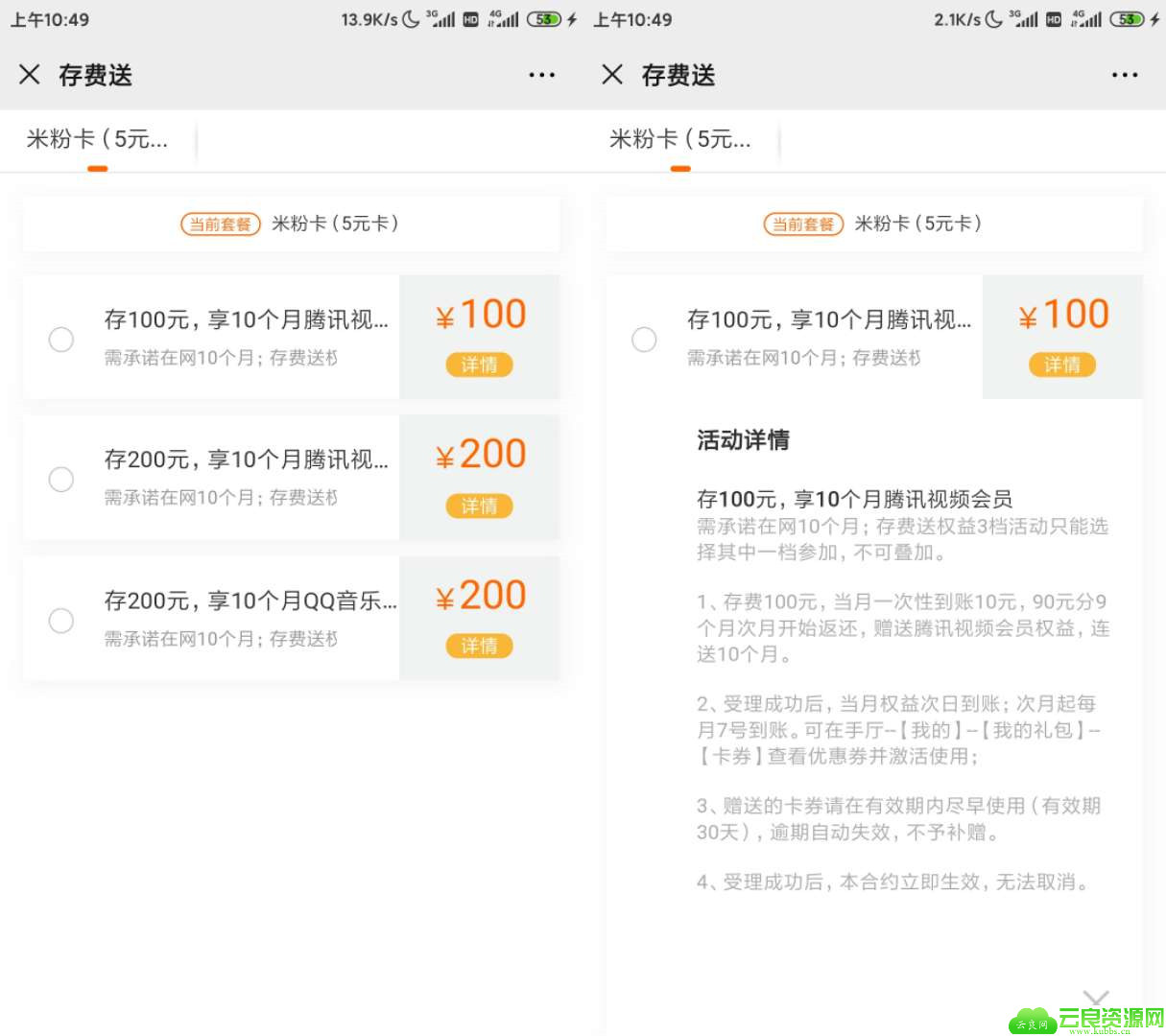Screen dimensions: 1166x1036
Task: Open 详情 for ¥200 腾讯视频 plan
Action: (x=479, y=506)
